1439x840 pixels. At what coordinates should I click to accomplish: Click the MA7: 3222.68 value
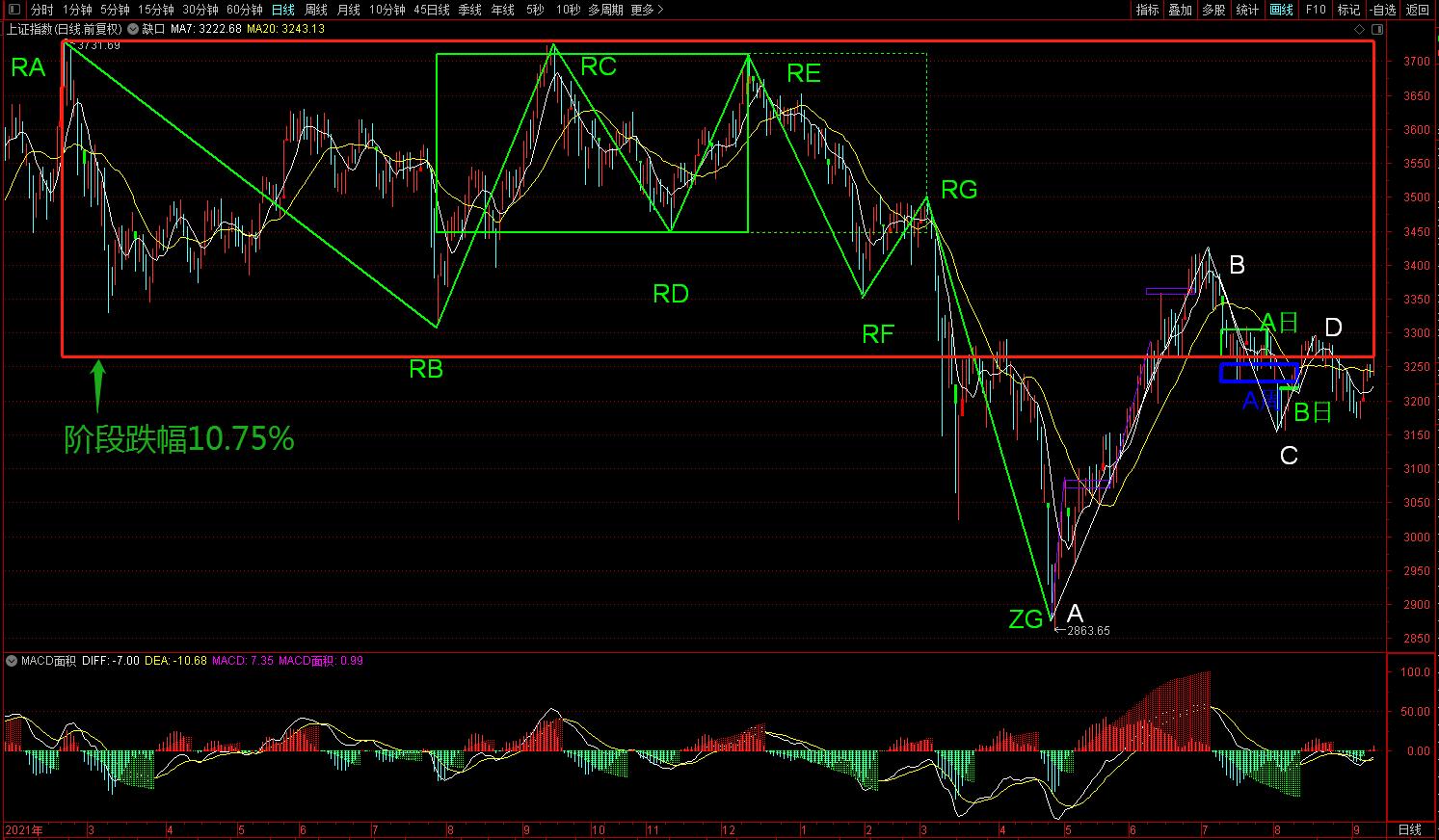(x=206, y=29)
